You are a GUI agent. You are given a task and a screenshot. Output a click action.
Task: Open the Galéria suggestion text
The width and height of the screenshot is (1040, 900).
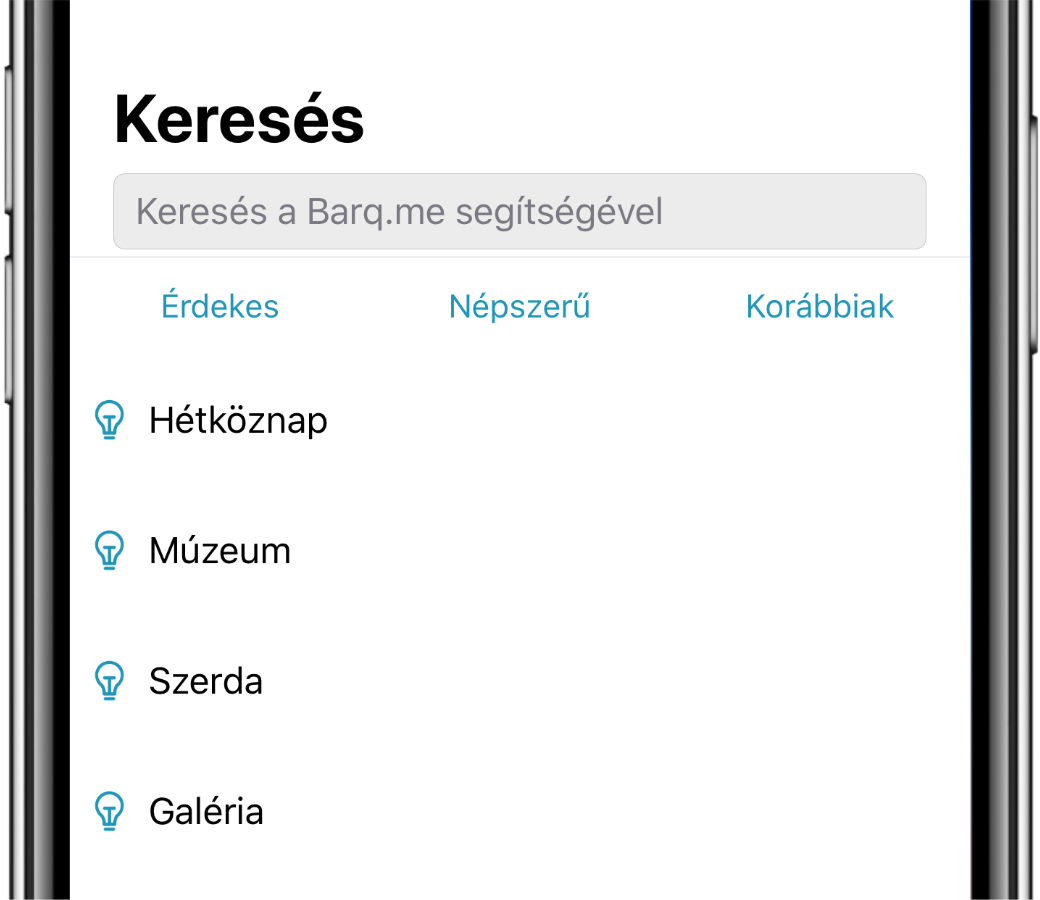pyautogui.click(x=206, y=811)
